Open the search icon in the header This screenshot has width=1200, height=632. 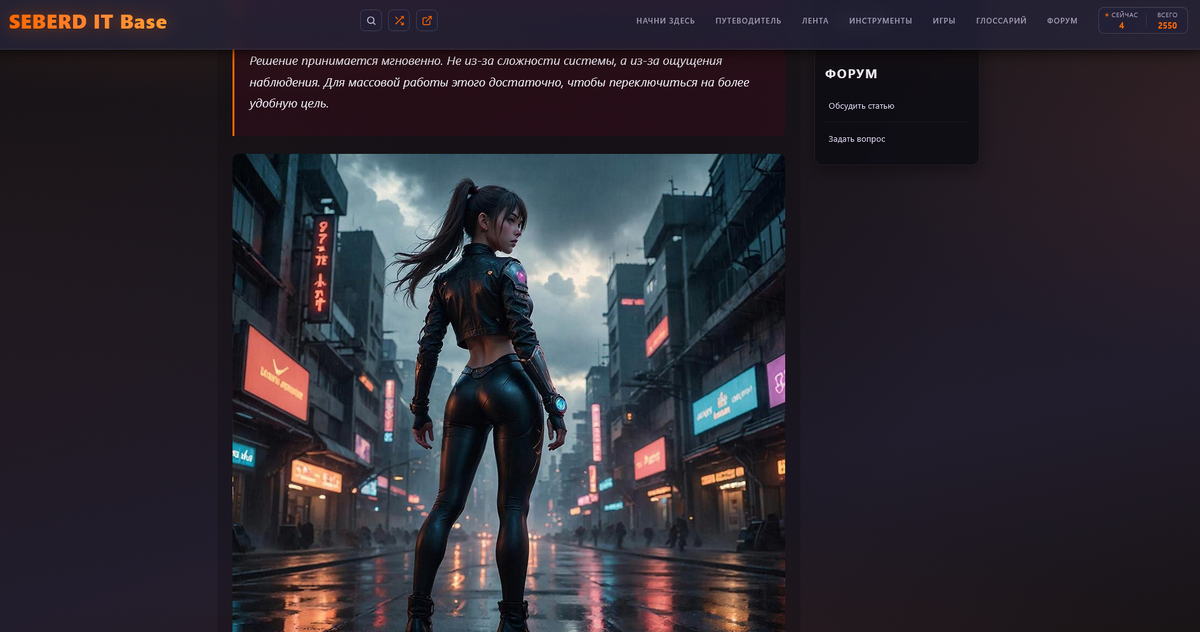(371, 21)
